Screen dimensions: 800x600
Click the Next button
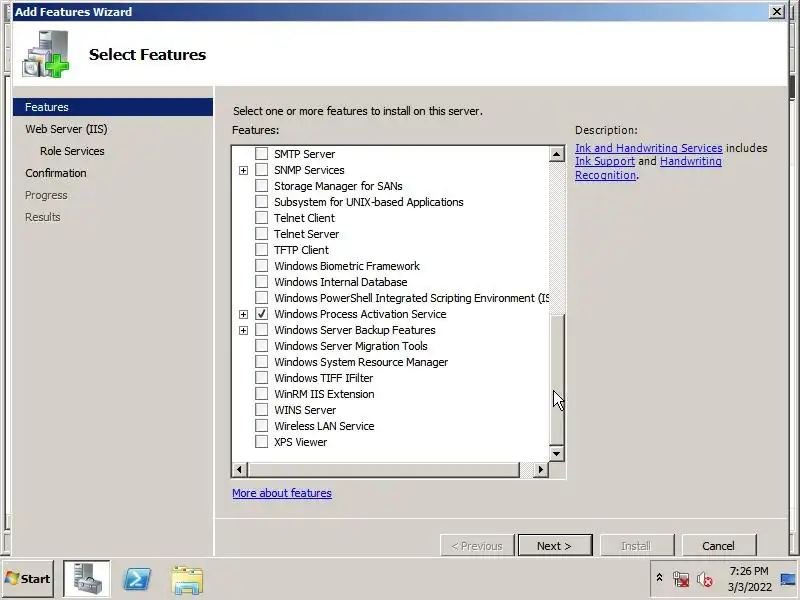[555, 545]
